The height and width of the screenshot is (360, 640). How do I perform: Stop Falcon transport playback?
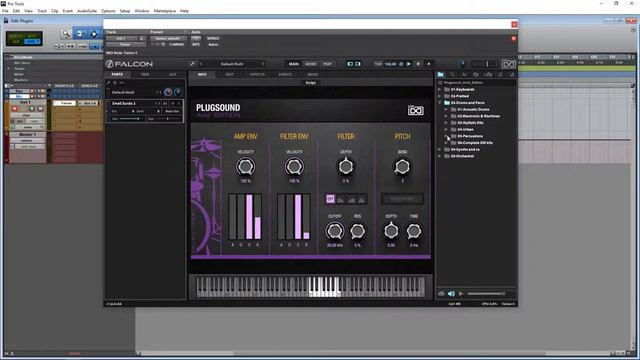[418, 64]
